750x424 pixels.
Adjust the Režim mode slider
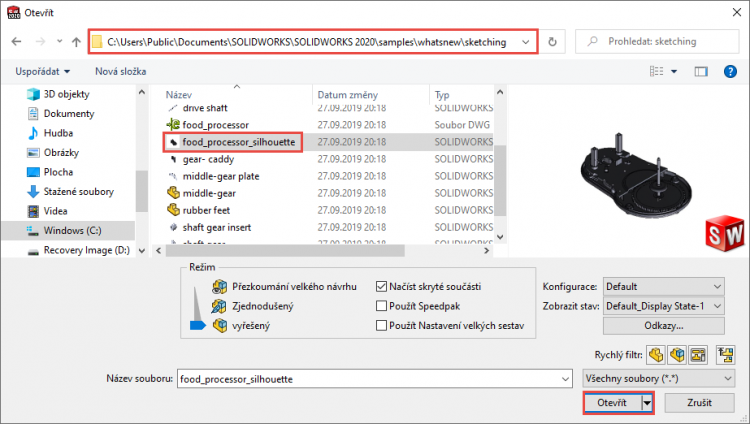tap(197, 326)
